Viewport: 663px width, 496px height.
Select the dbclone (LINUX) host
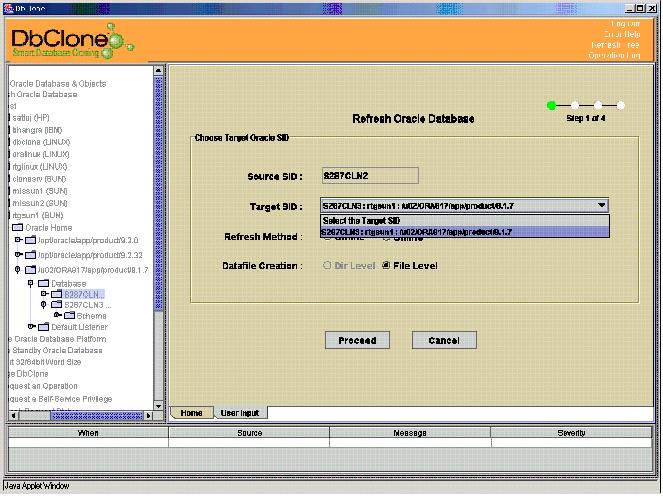[41, 142]
